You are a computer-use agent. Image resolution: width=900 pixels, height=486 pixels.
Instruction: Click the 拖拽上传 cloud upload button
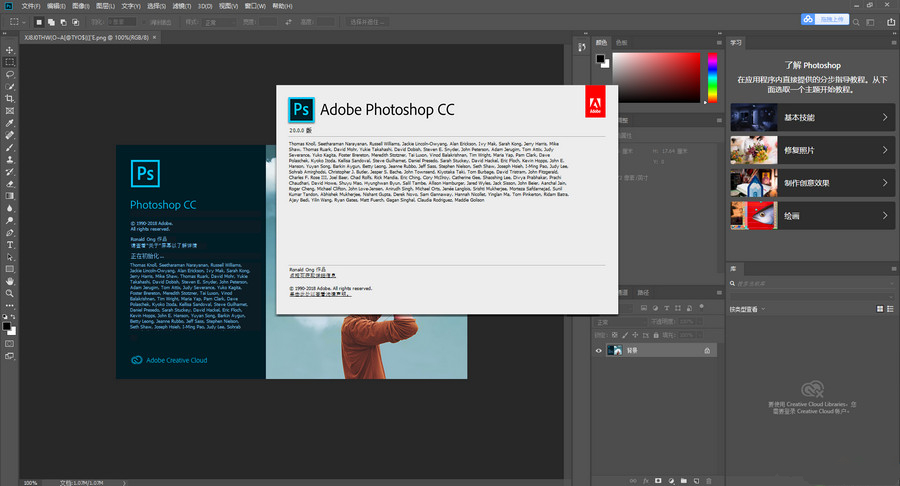pos(832,19)
